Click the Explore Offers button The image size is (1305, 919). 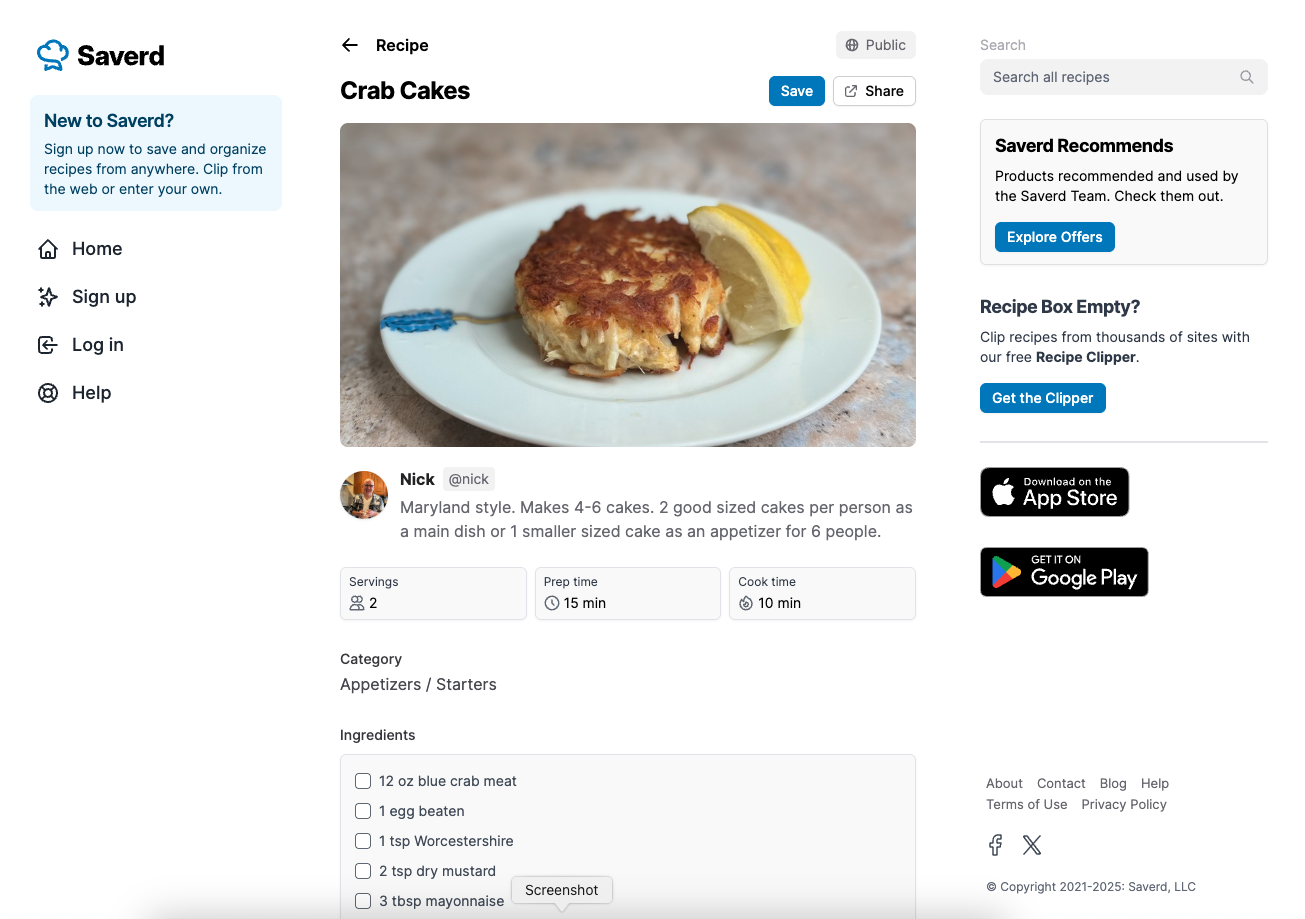pos(1054,237)
